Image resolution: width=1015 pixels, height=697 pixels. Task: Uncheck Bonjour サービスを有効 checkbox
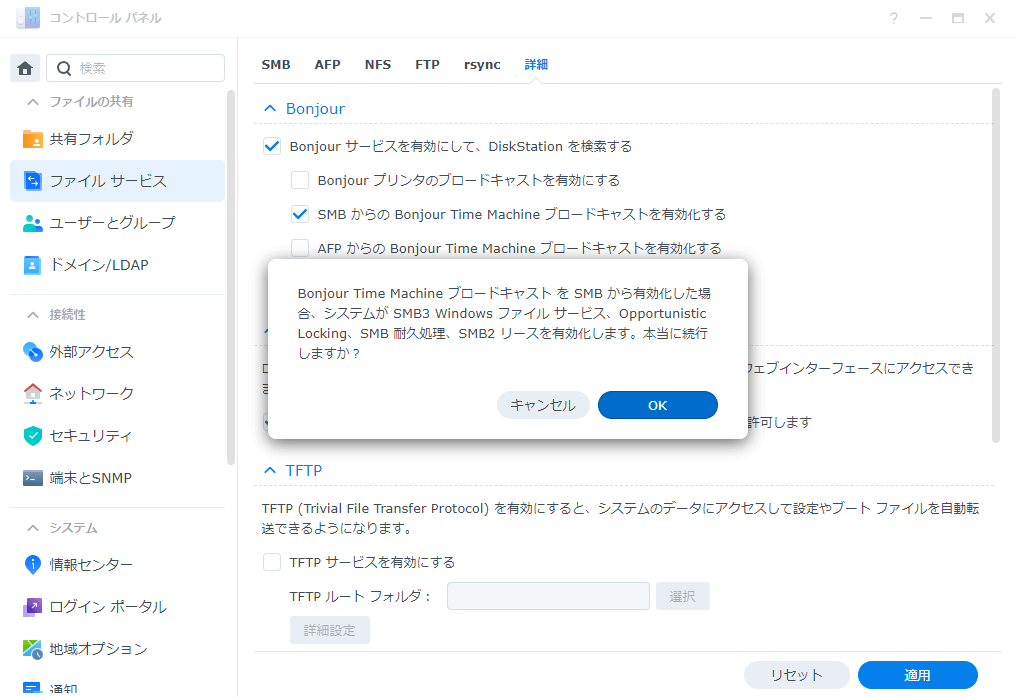[272, 146]
